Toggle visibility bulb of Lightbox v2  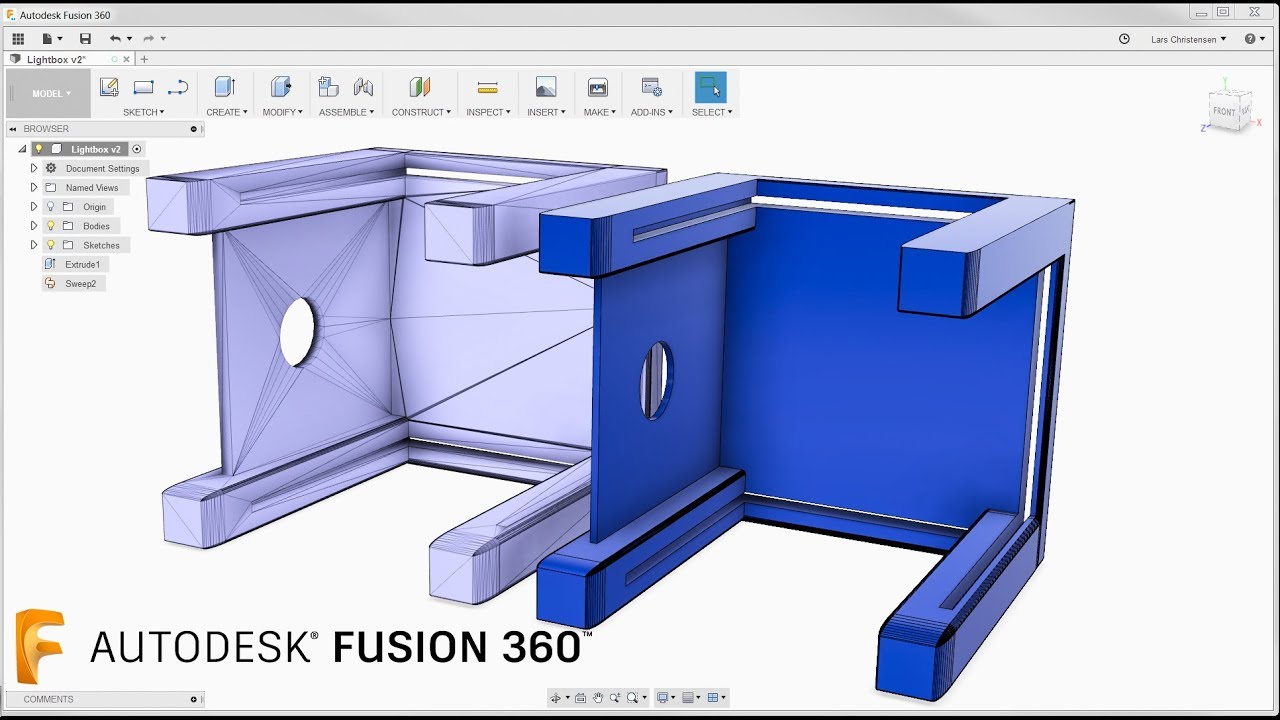[x=39, y=149]
